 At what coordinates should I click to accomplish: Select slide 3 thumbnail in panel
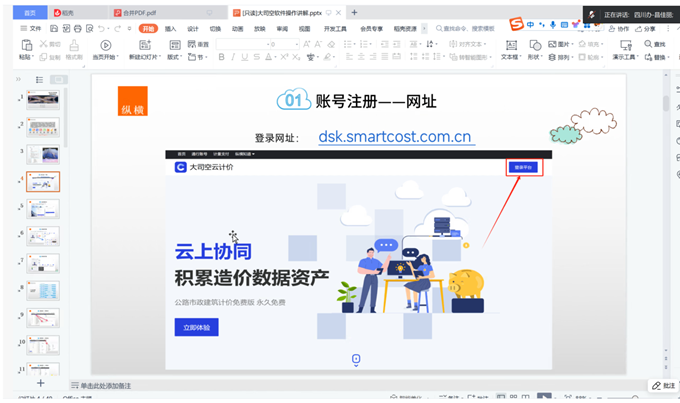click(42, 154)
